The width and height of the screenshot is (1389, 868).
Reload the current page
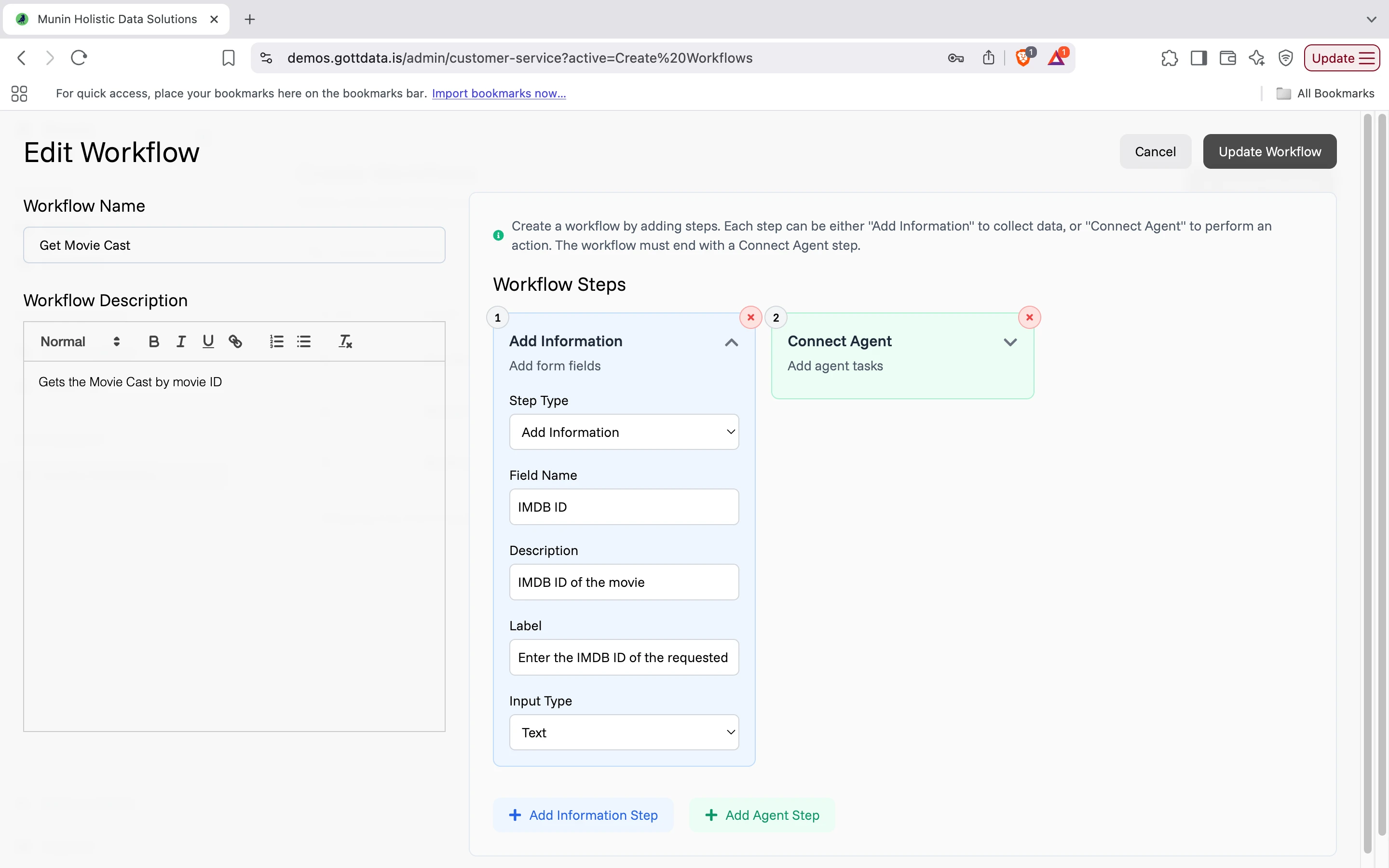[79, 57]
